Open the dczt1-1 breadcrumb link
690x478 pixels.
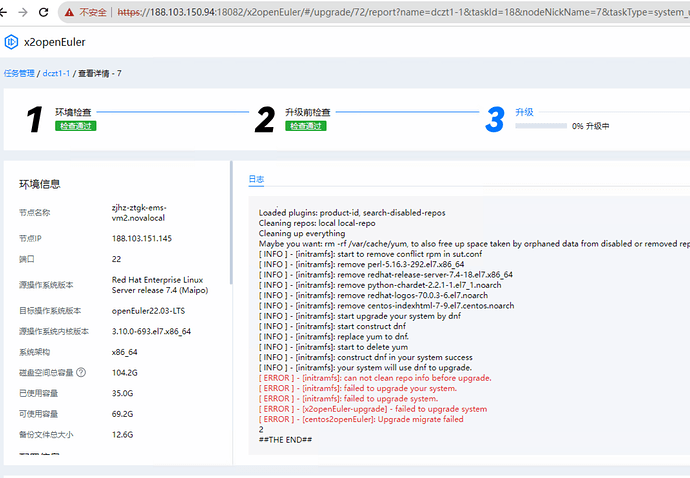coord(55,73)
